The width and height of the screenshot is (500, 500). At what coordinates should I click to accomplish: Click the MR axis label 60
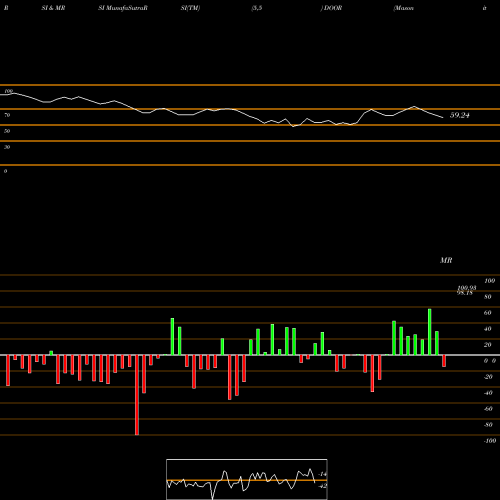[x=488, y=313]
